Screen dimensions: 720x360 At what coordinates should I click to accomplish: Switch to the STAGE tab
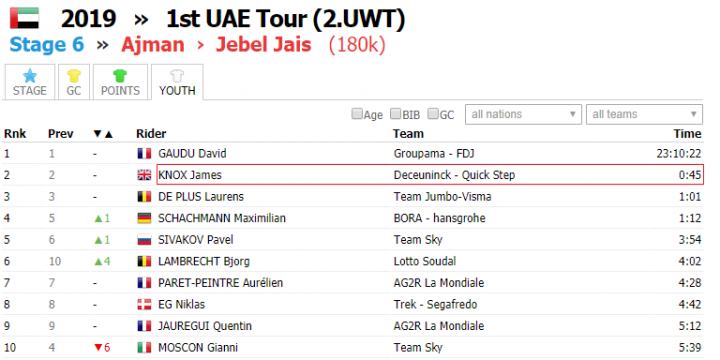click(30, 82)
